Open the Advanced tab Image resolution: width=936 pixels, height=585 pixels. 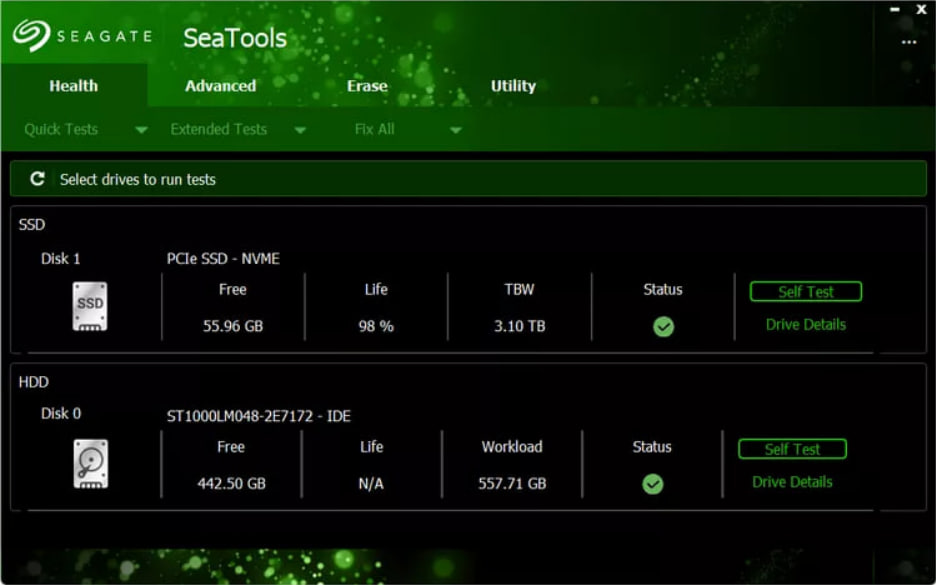(220, 86)
